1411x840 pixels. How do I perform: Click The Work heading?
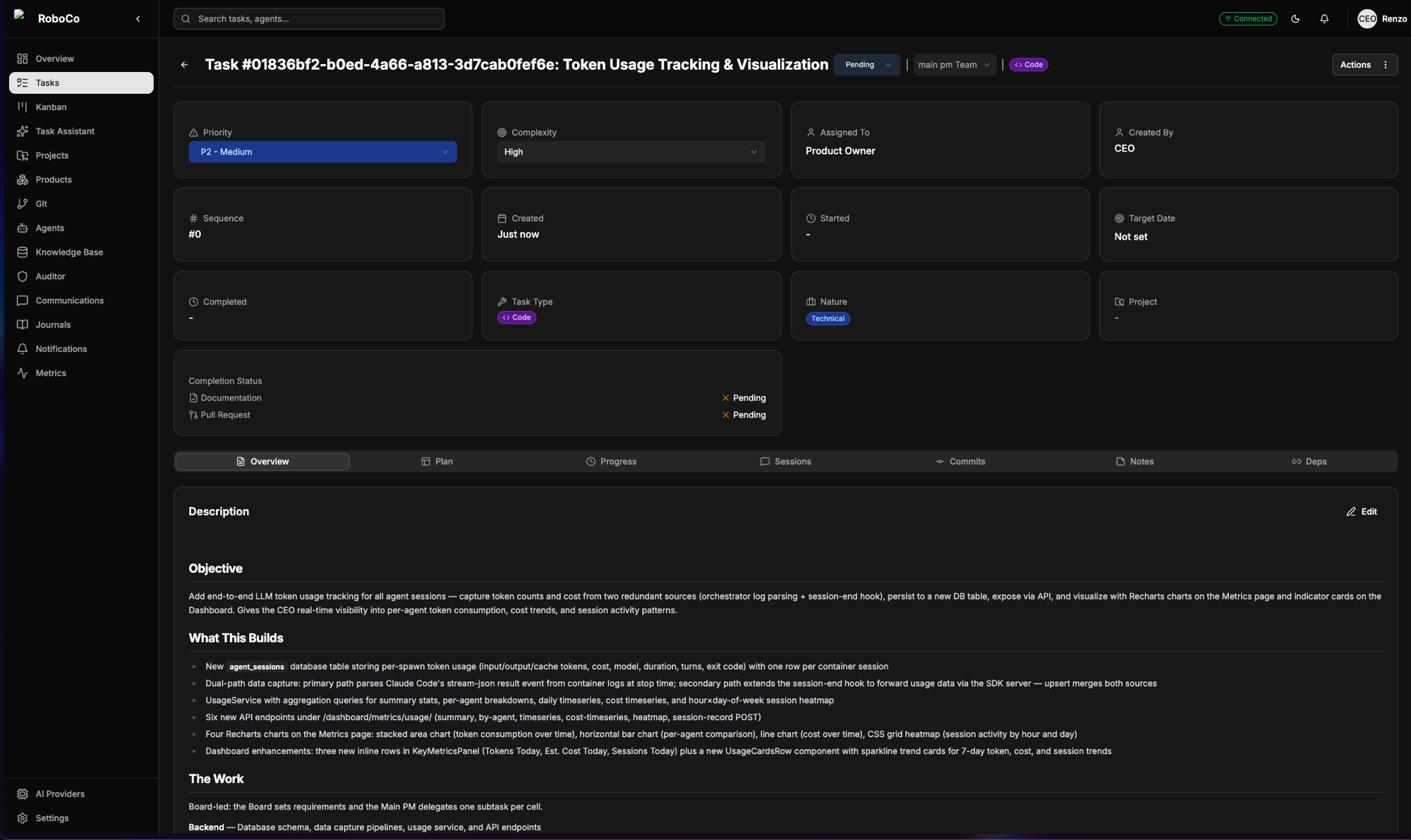coord(216,779)
